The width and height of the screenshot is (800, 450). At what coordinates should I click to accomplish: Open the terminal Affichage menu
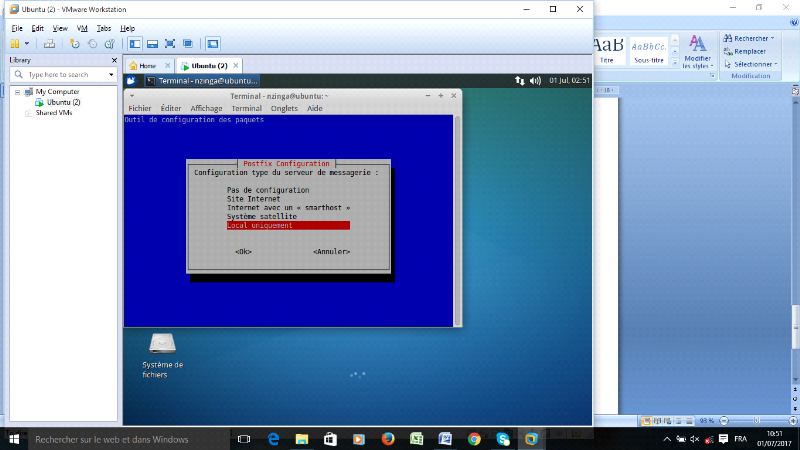tap(206, 108)
